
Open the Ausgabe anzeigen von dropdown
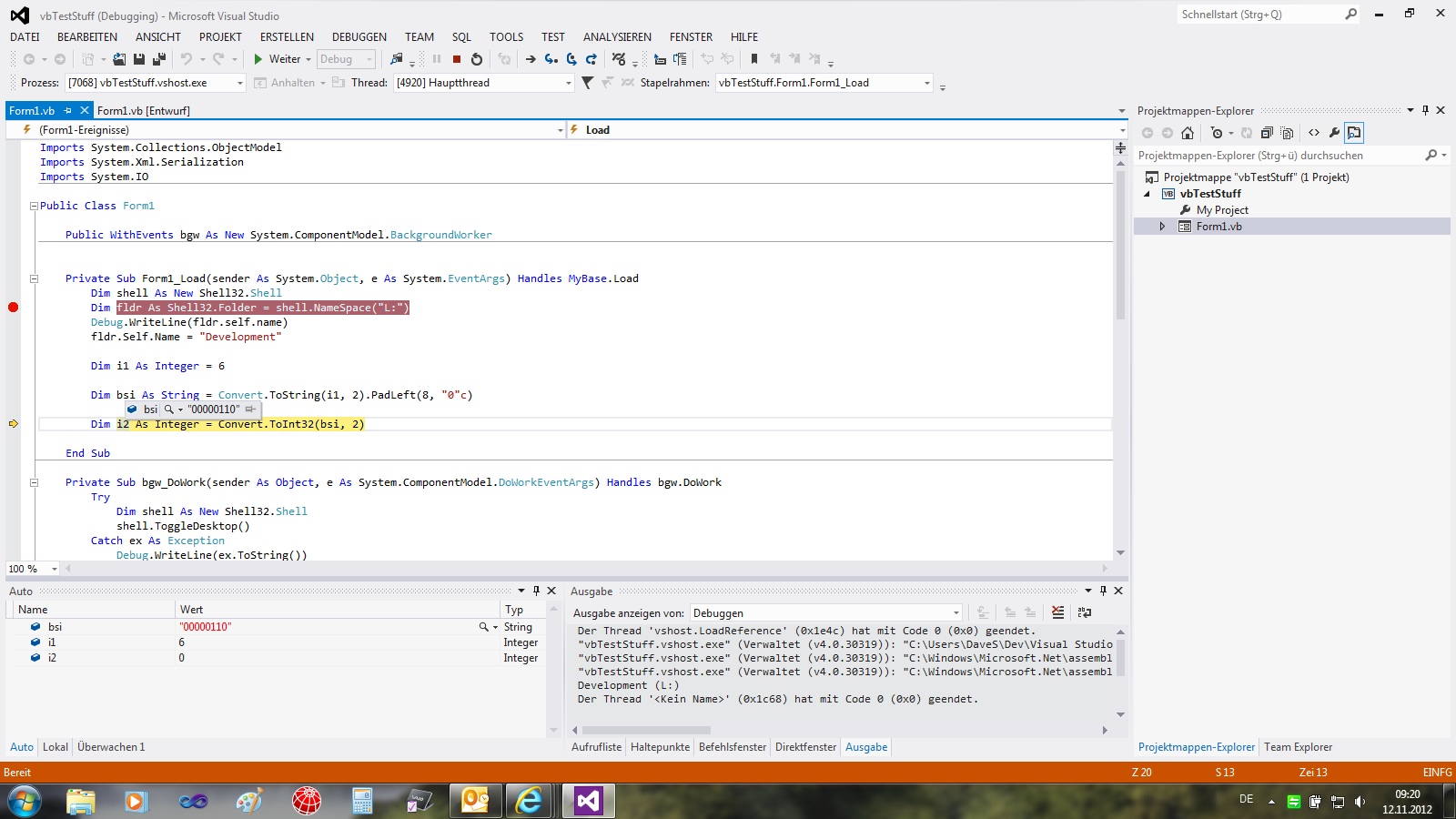click(955, 613)
